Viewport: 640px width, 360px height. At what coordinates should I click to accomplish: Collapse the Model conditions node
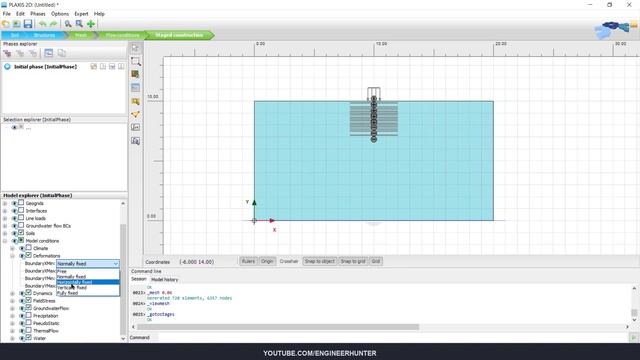pyautogui.click(x=5, y=241)
